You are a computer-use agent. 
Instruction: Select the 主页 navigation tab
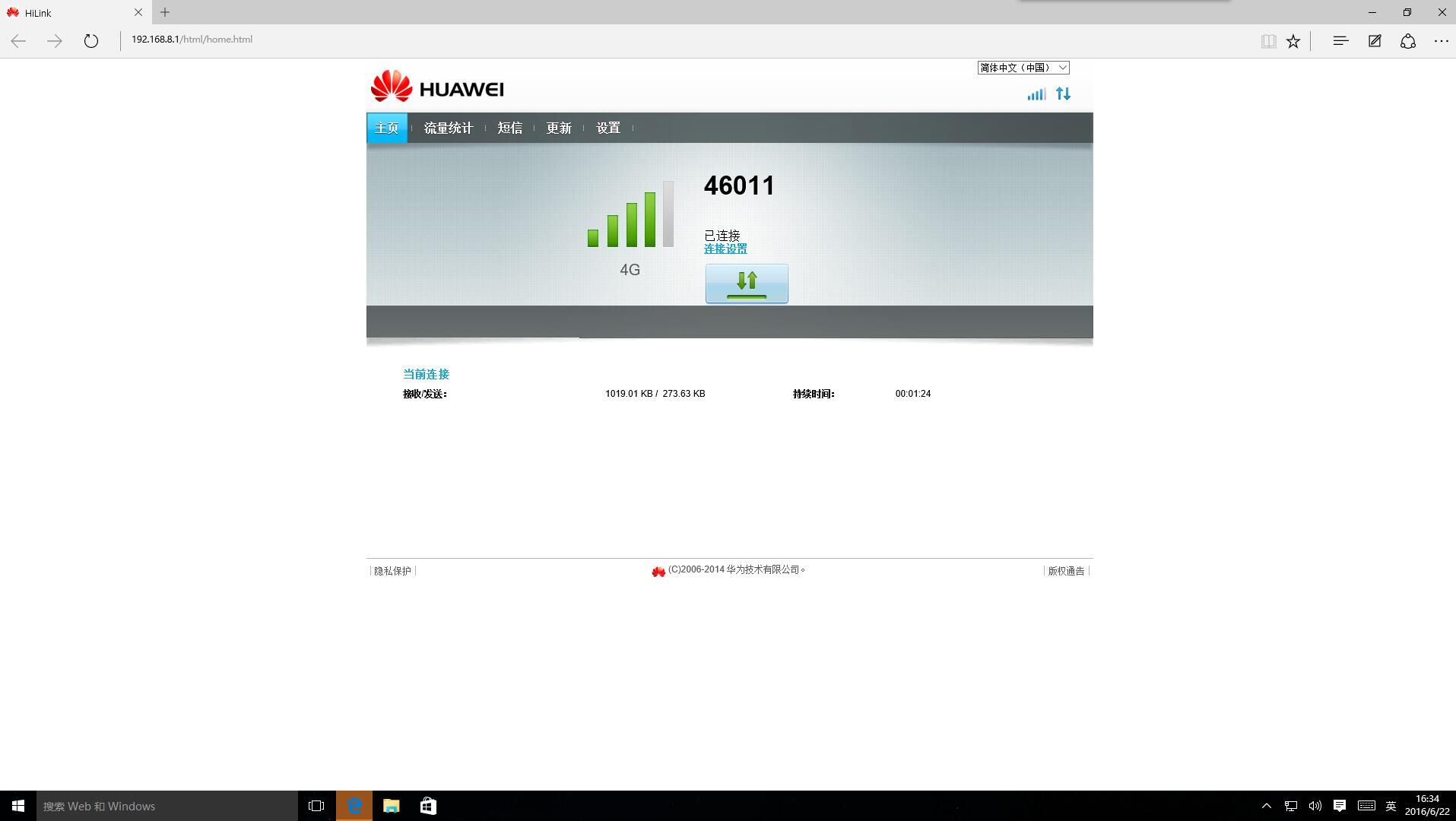[387, 128]
